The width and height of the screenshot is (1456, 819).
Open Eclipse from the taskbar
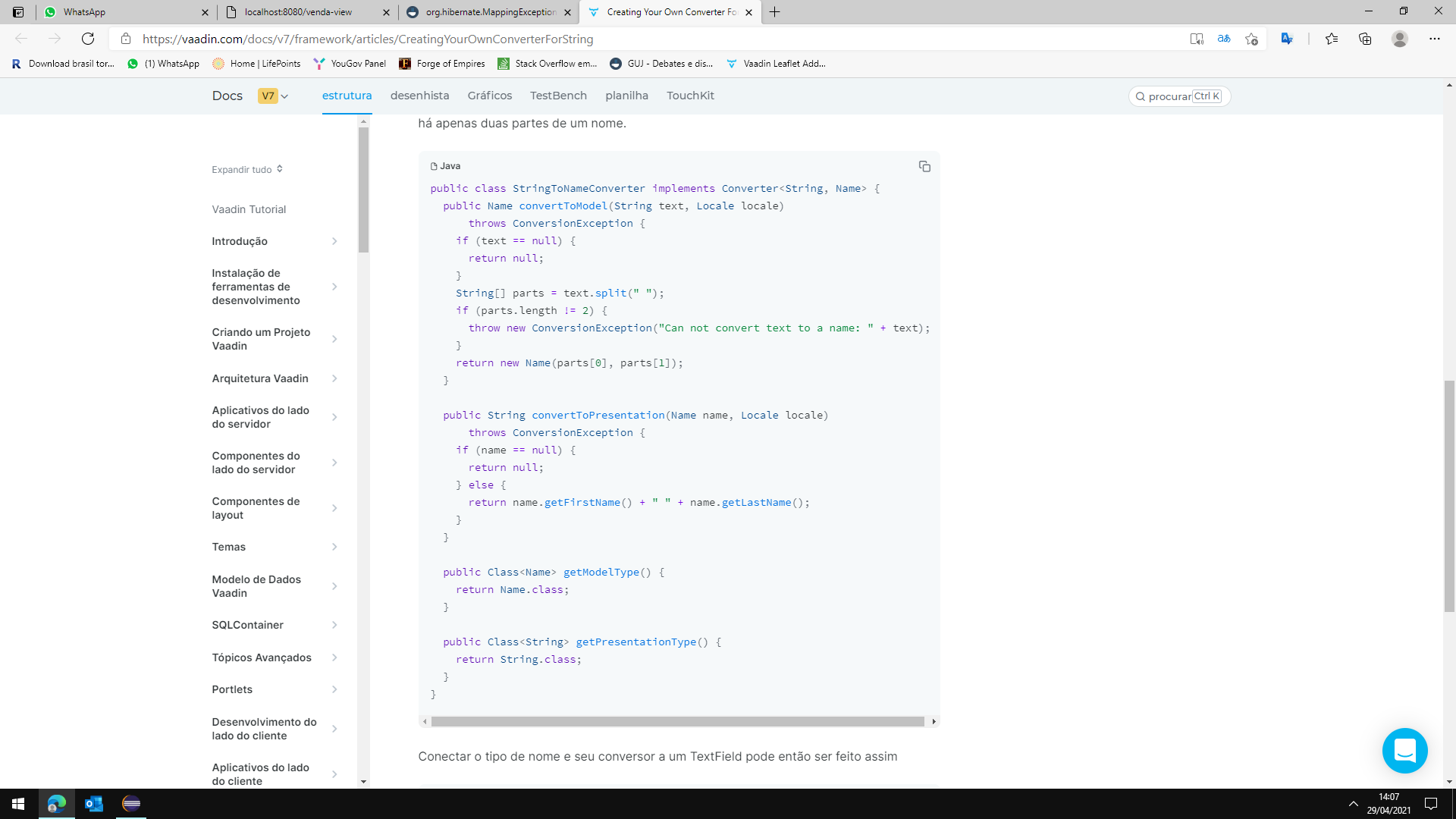(131, 804)
